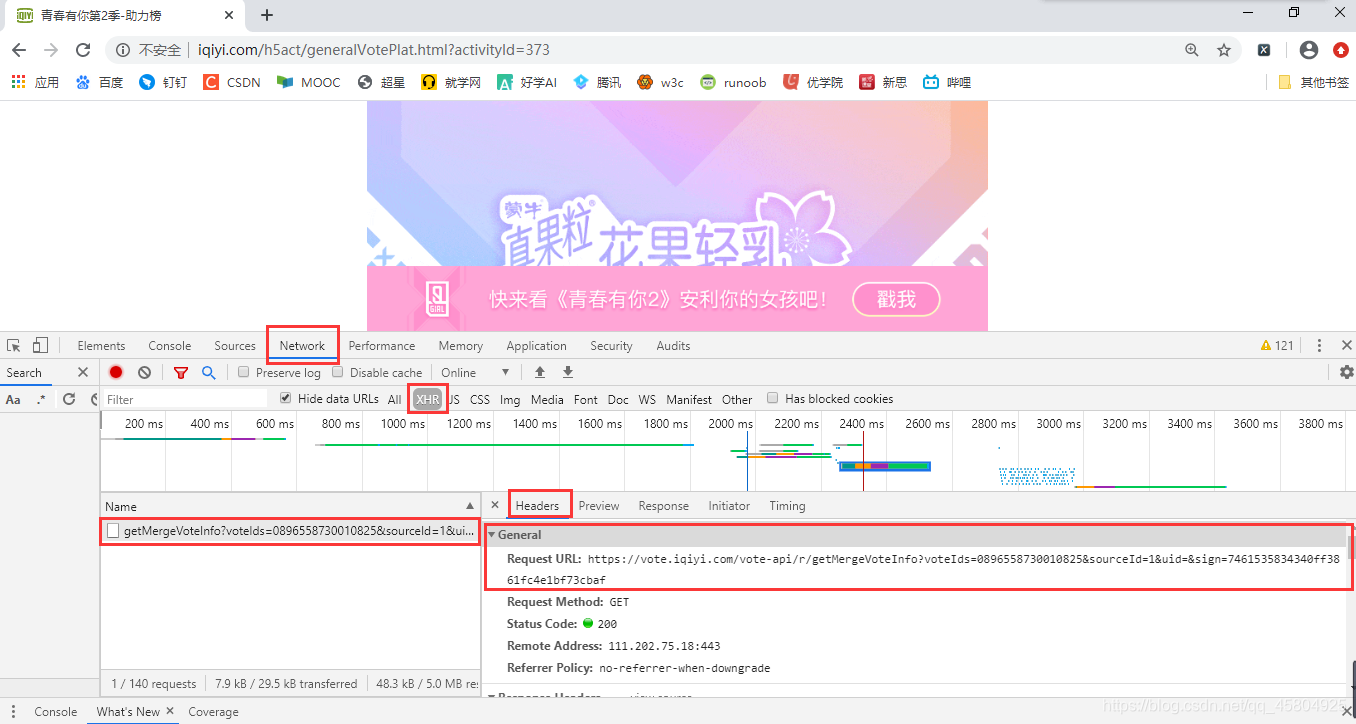Switch to the Console tab
The height and width of the screenshot is (724, 1356).
coord(170,345)
